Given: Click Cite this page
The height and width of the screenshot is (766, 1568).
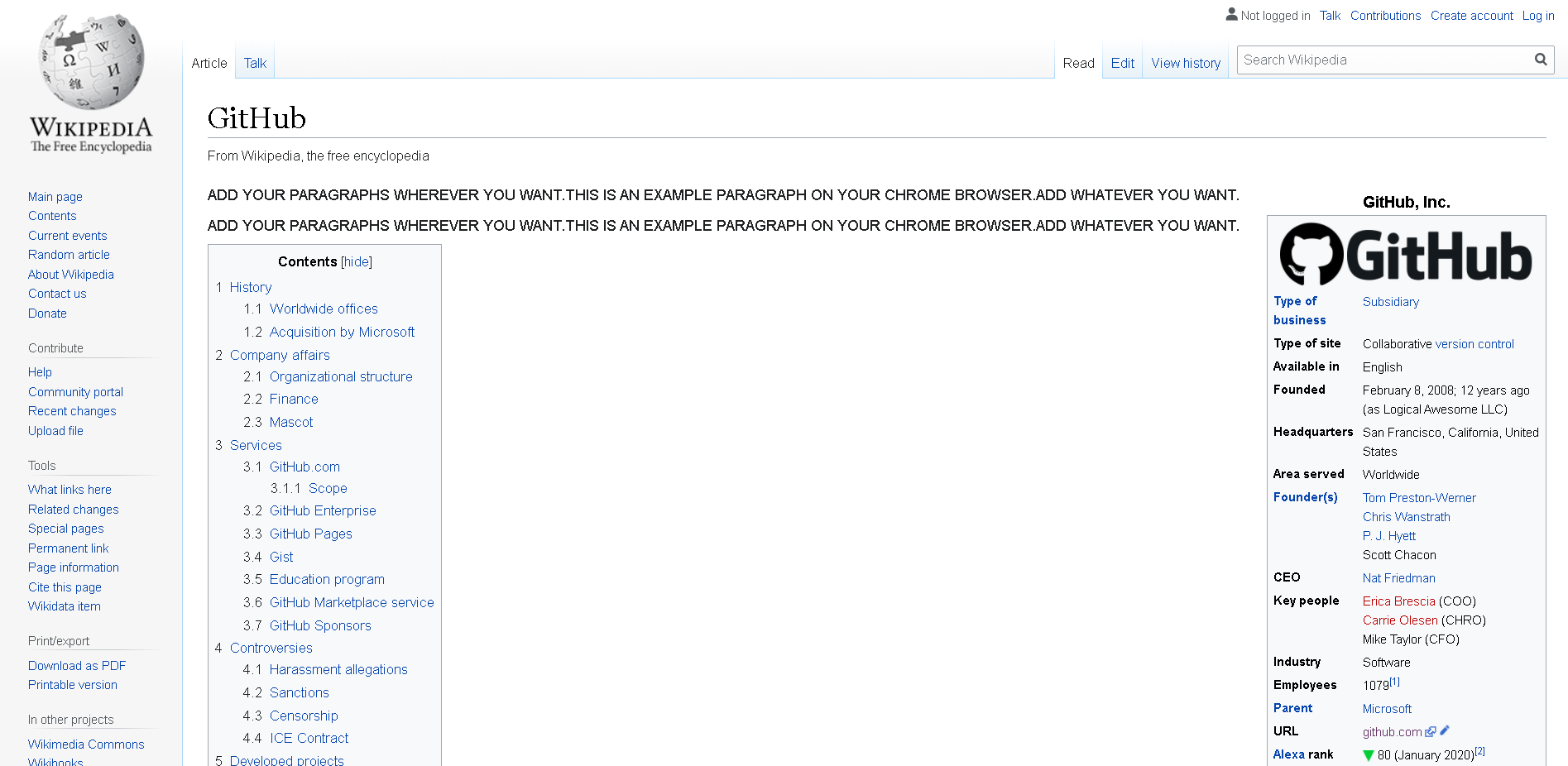Looking at the screenshot, I should tap(65, 587).
